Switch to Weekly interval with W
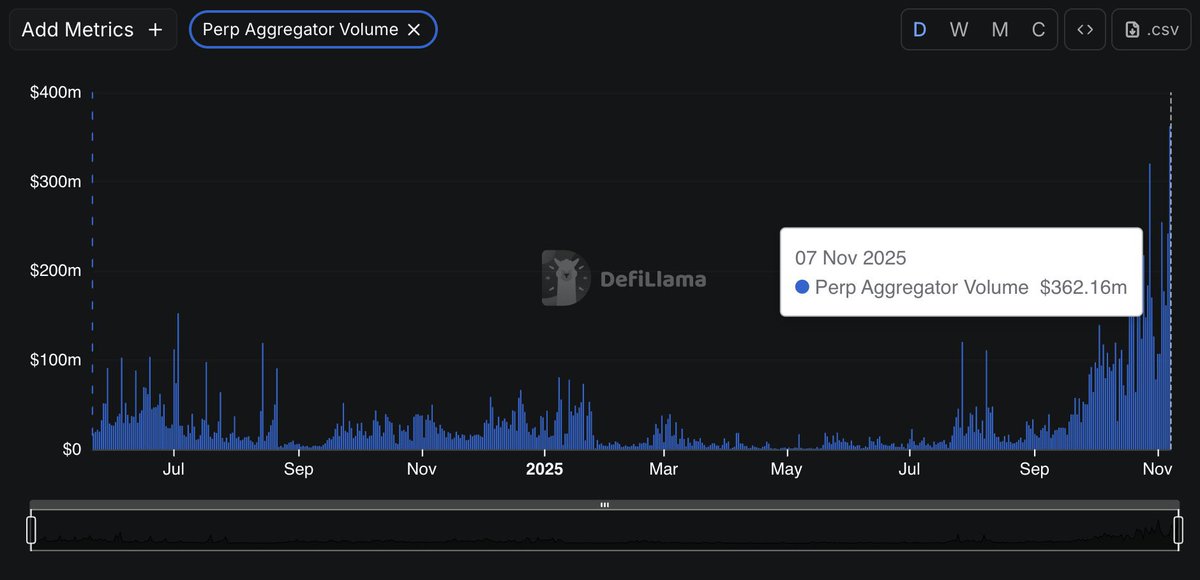The height and width of the screenshot is (580, 1200). click(x=959, y=30)
